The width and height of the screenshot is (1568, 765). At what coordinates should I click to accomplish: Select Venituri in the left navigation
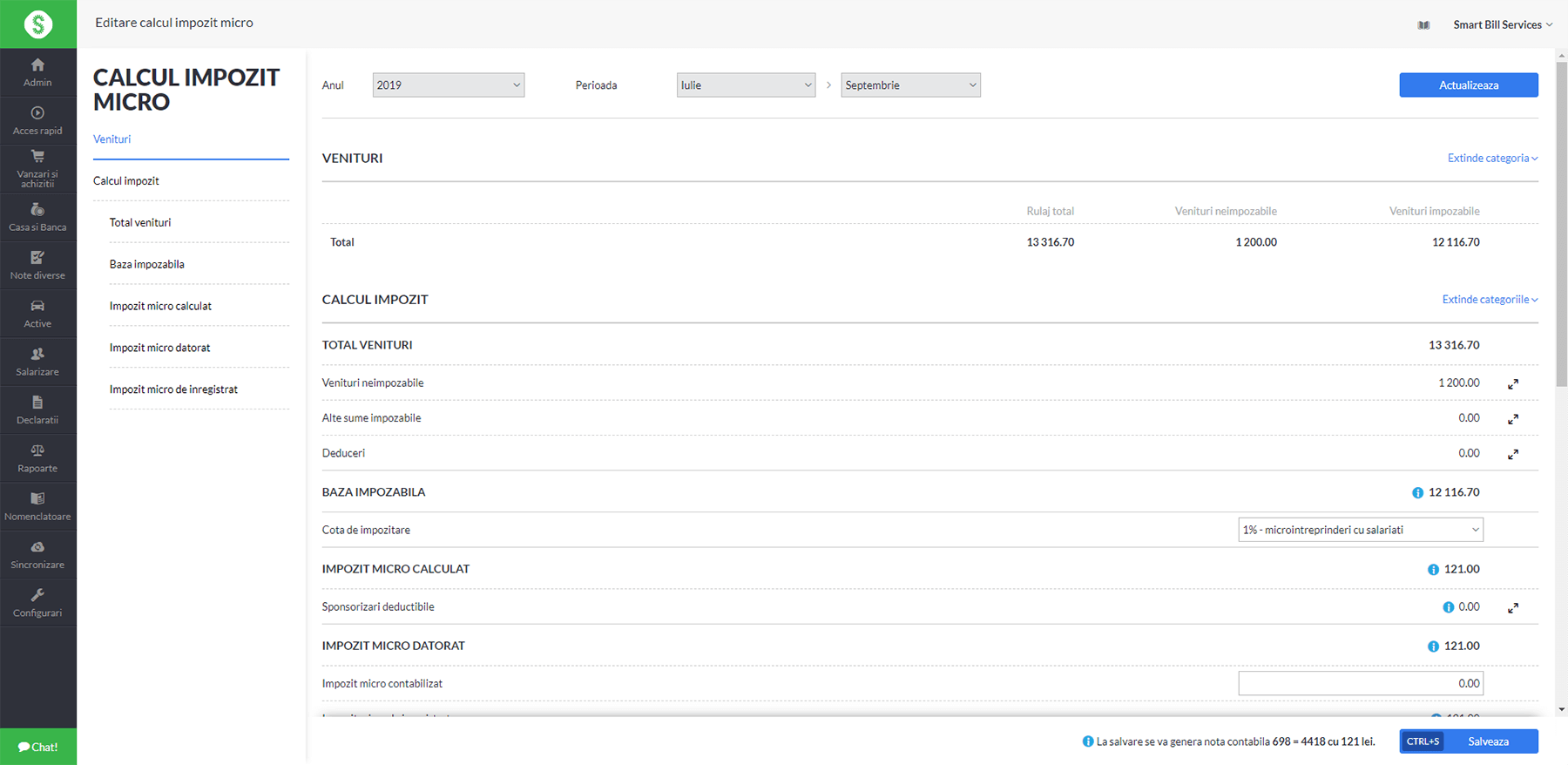[x=112, y=139]
